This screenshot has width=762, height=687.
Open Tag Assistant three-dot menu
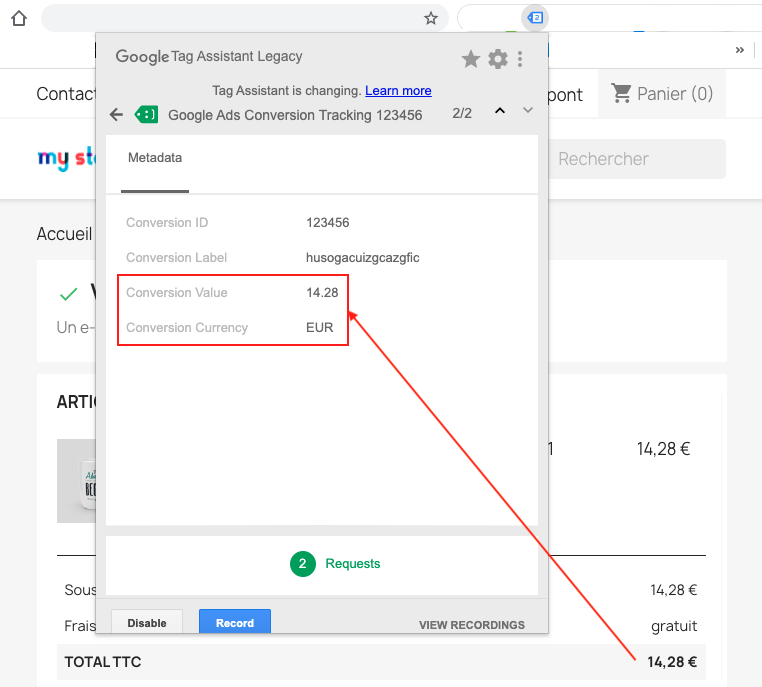coord(520,59)
